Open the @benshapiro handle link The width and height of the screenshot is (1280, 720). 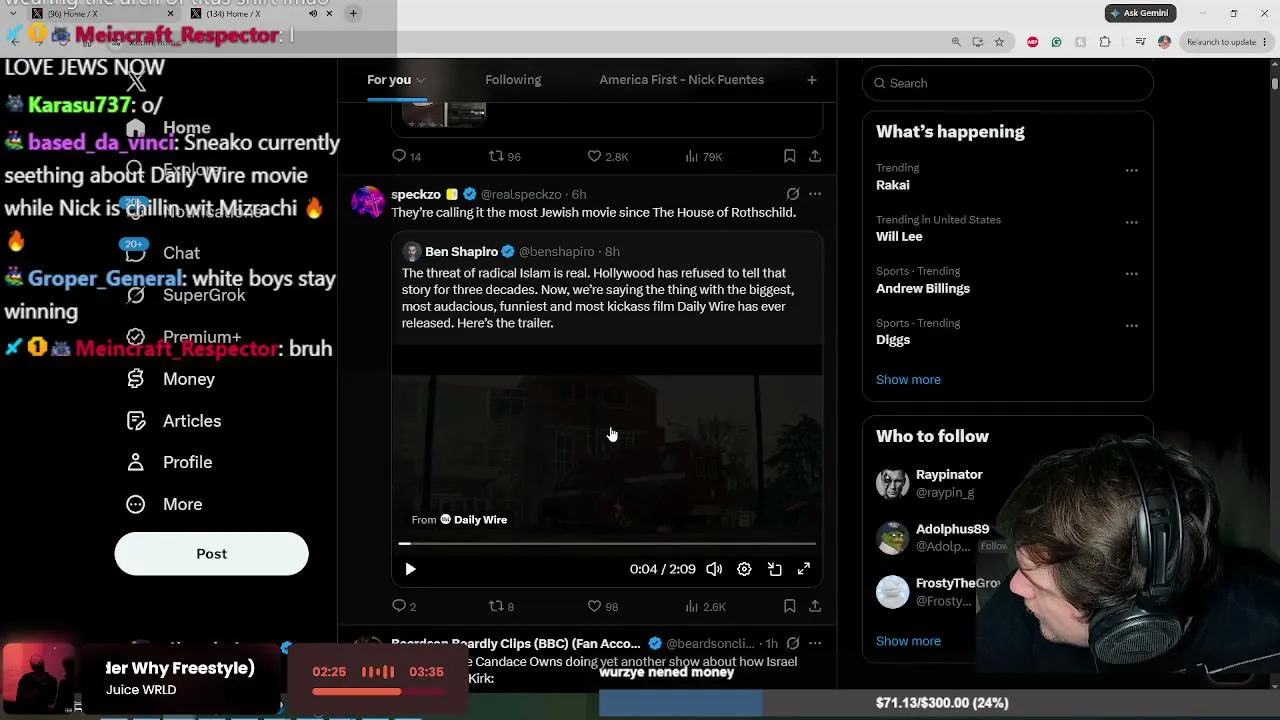[x=556, y=252]
